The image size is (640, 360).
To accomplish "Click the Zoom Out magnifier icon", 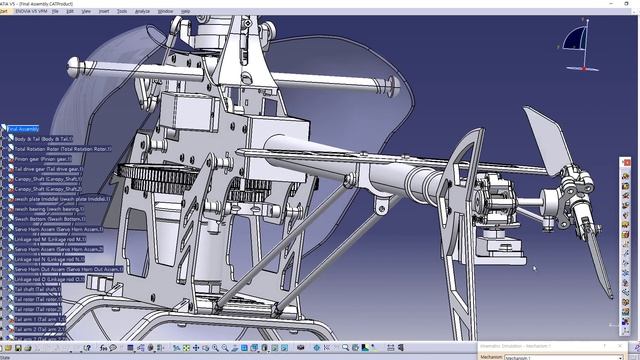I will (x=225, y=348).
